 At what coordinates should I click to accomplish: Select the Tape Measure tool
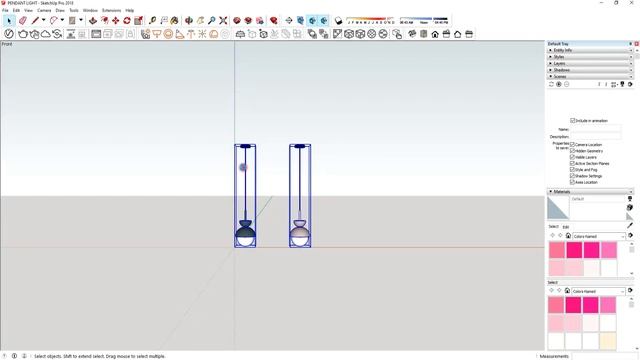coord(152,20)
